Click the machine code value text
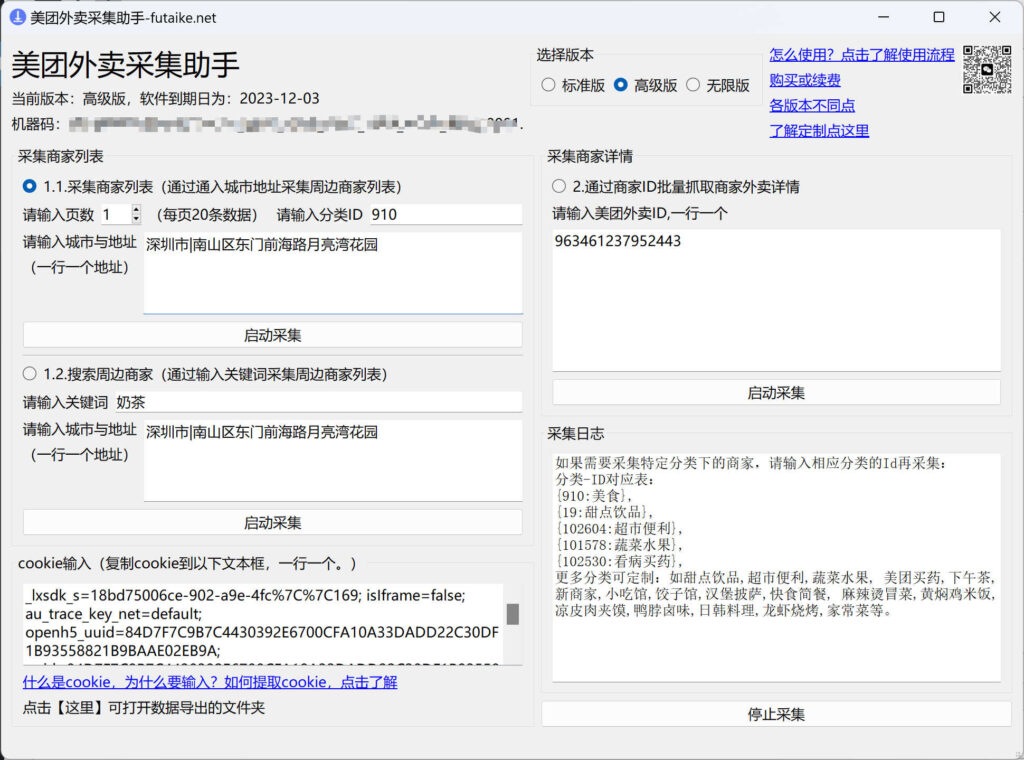This screenshot has height=760, width=1024. 295,123
